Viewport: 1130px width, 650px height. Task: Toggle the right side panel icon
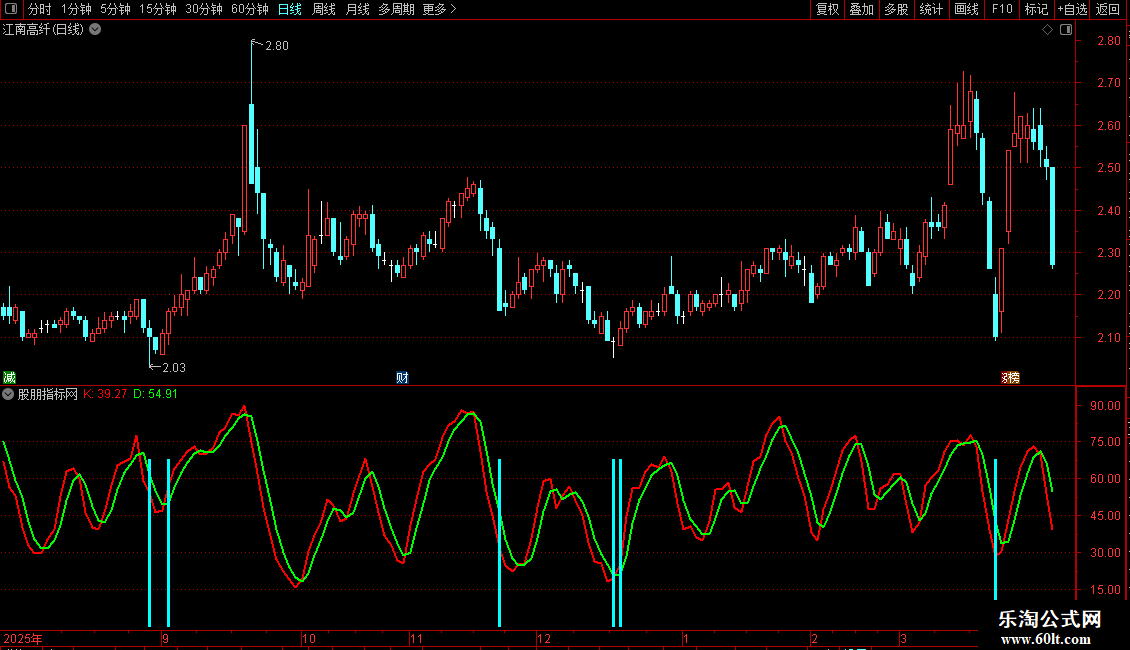click(1066, 30)
